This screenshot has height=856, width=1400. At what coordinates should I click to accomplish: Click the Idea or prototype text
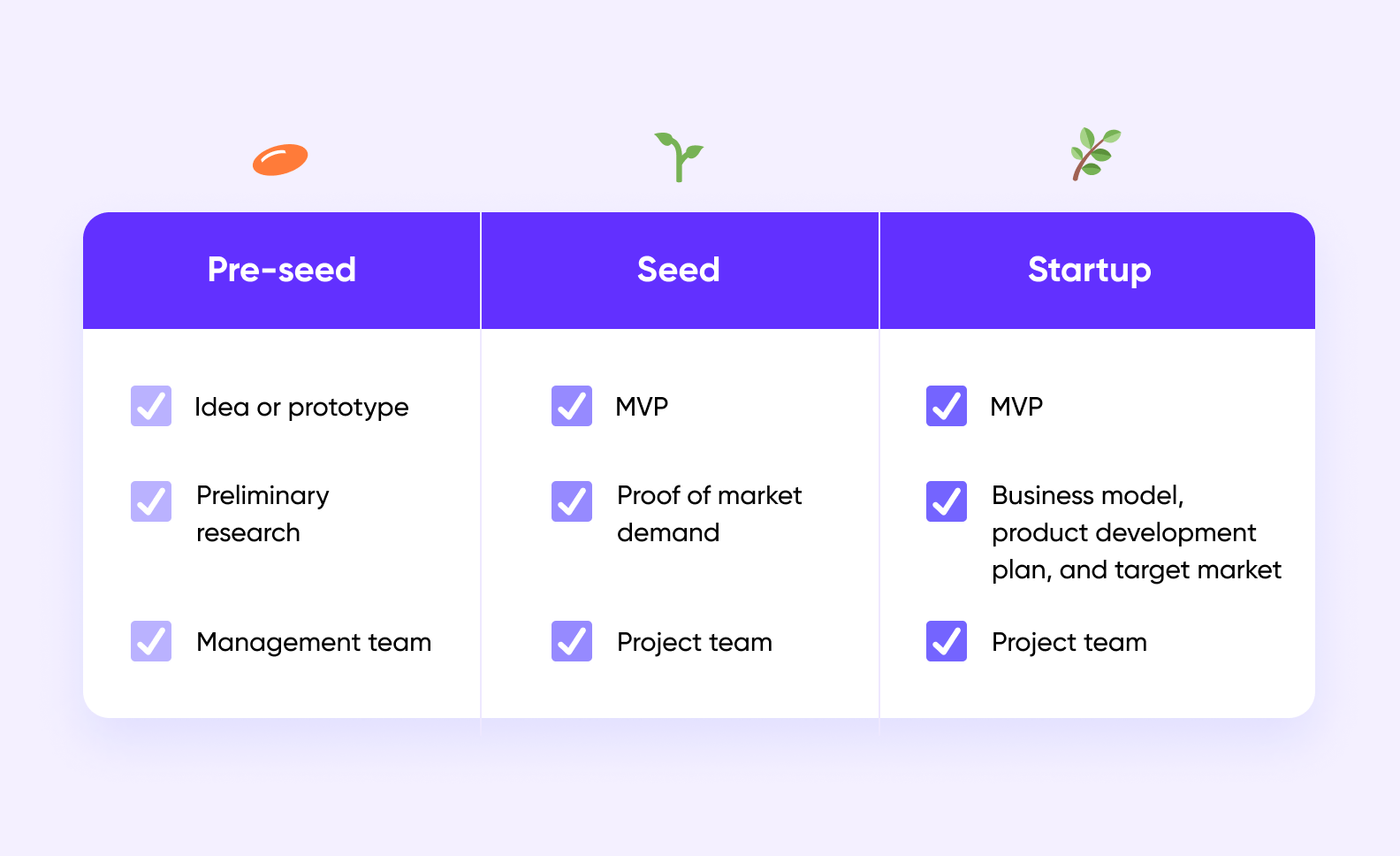point(301,408)
